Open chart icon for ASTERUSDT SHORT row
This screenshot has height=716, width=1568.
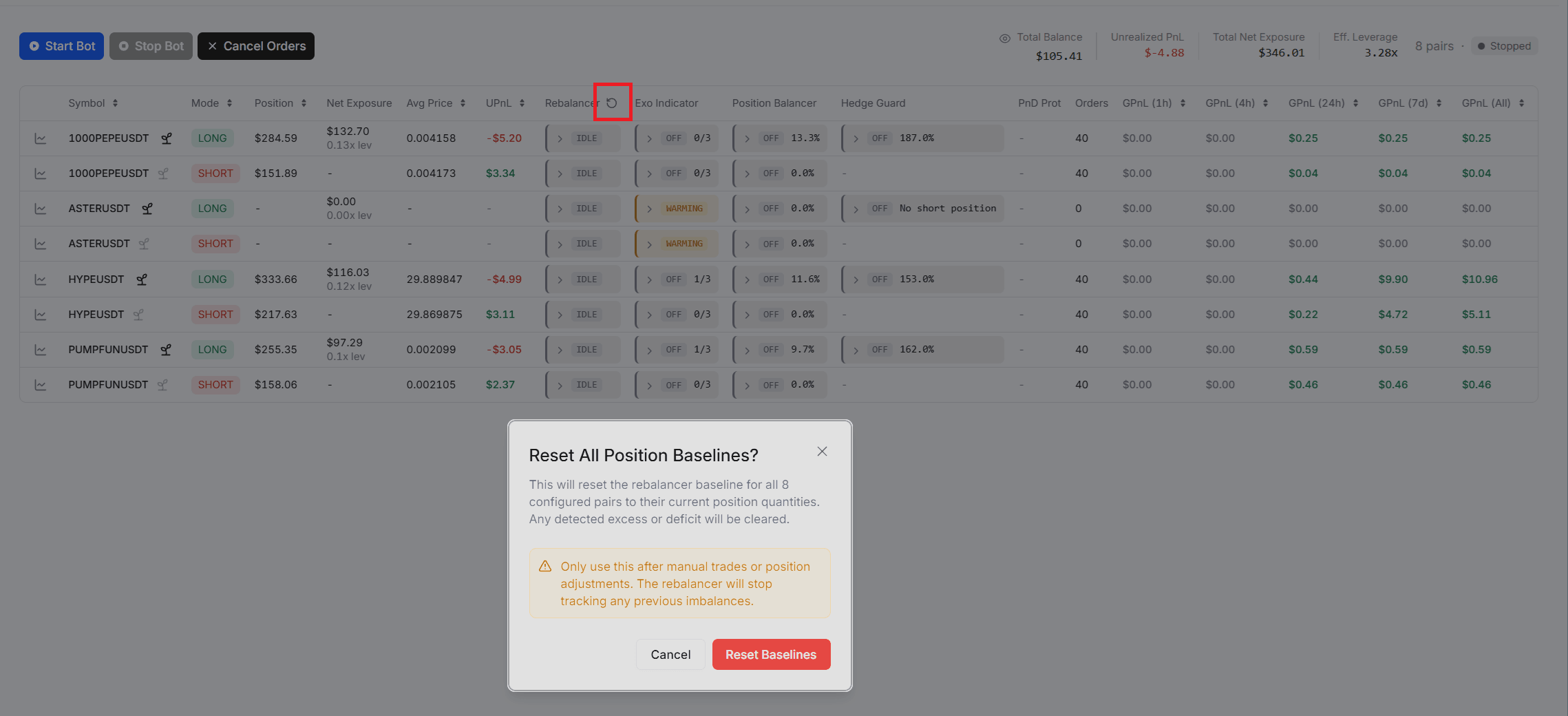[x=41, y=244]
